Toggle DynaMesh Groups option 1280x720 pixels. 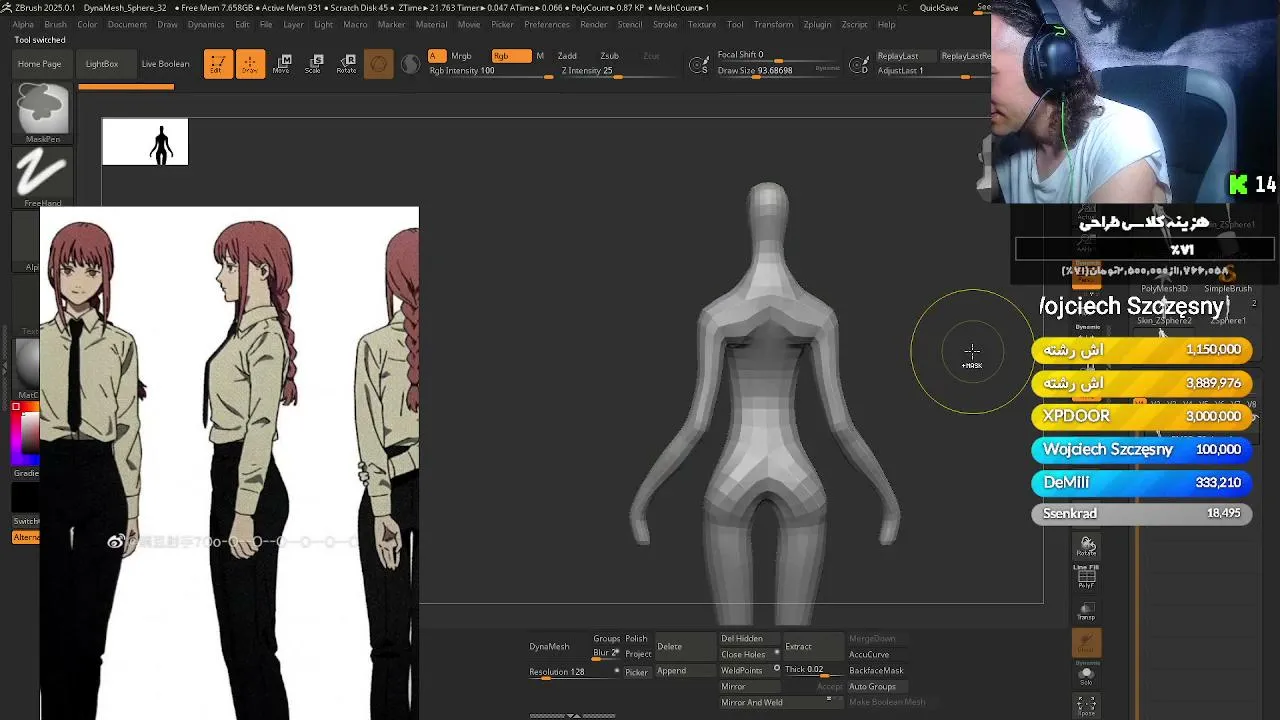(606, 639)
